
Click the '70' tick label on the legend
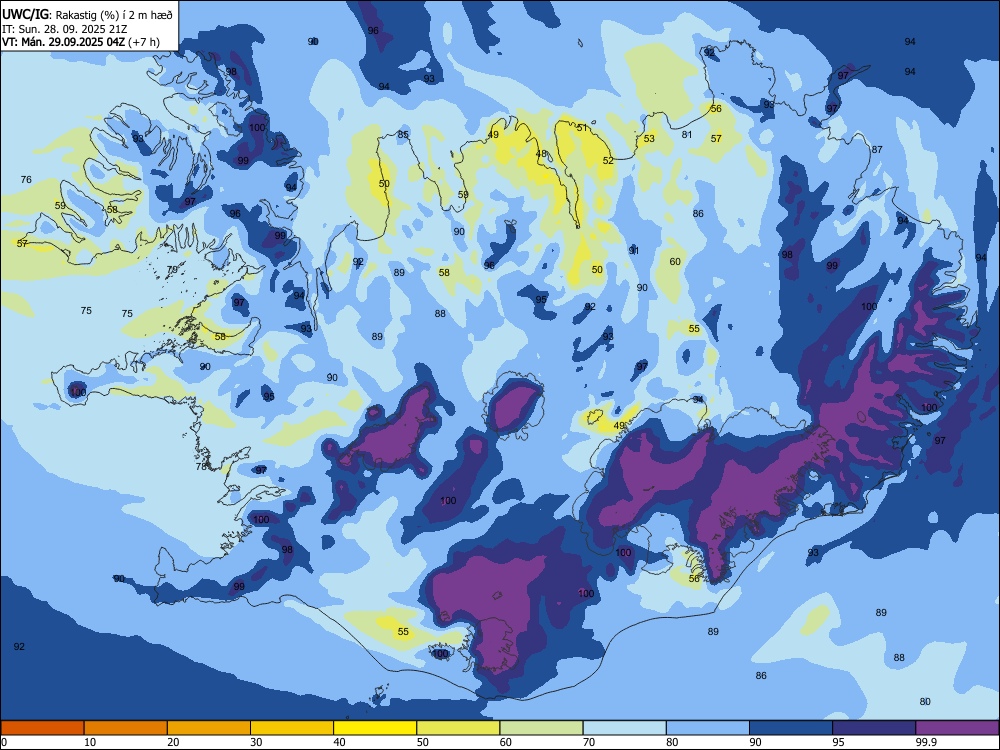pos(589,742)
